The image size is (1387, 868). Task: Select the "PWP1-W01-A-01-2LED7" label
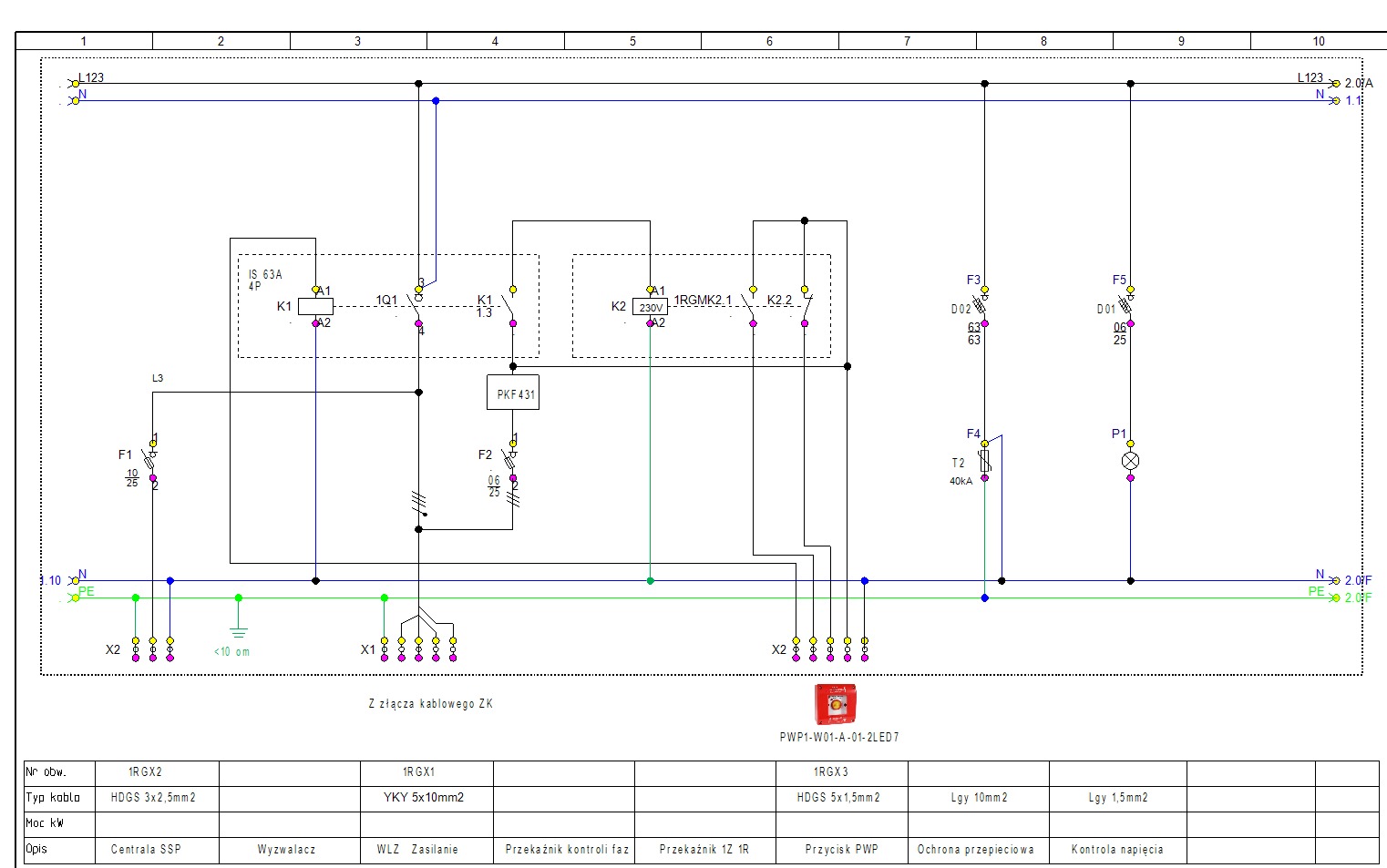click(x=838, y=738)
